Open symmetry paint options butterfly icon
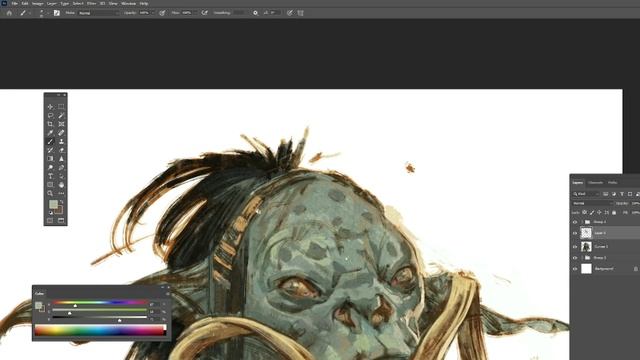The height and width of the screenshot is (360, 640). (300, 13)
